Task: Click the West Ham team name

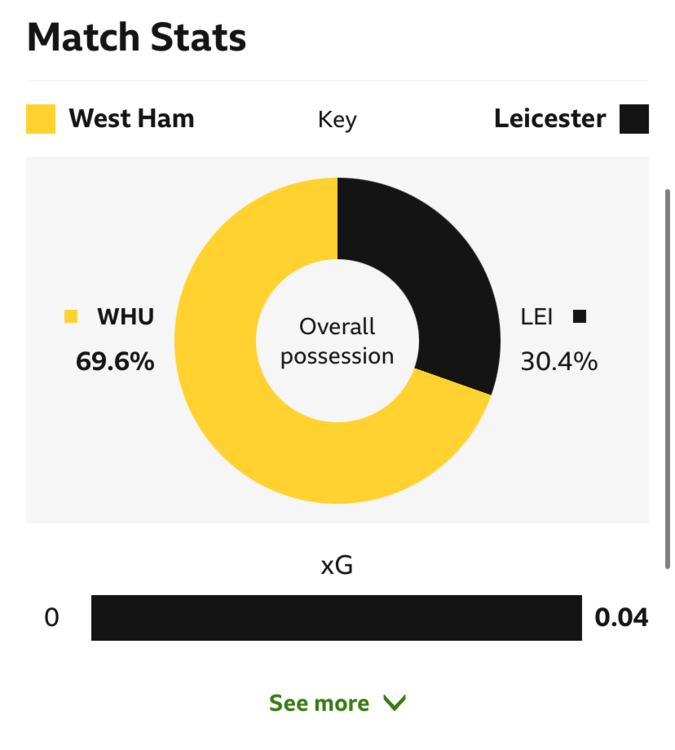Action: (x=132, y=119)
